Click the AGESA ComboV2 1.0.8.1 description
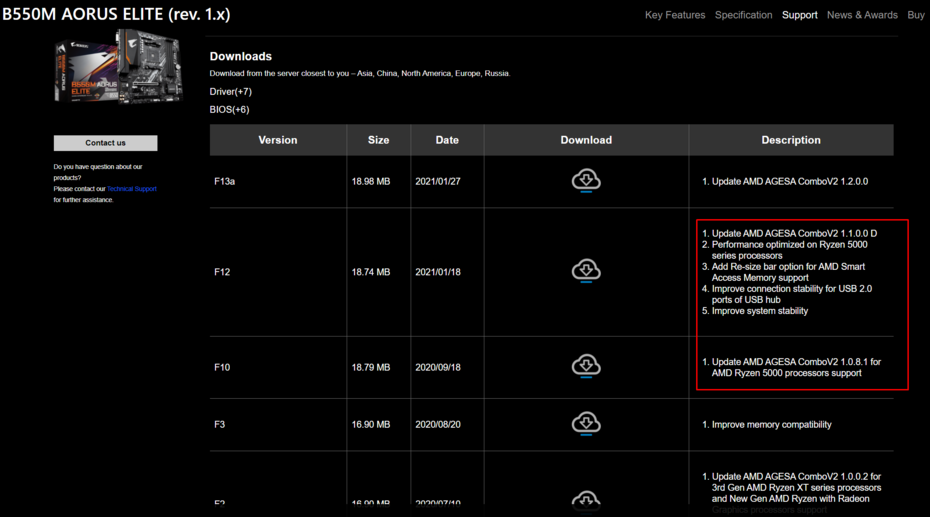The image size is (930, 517). pyautogui.click(x=792, y=367)
